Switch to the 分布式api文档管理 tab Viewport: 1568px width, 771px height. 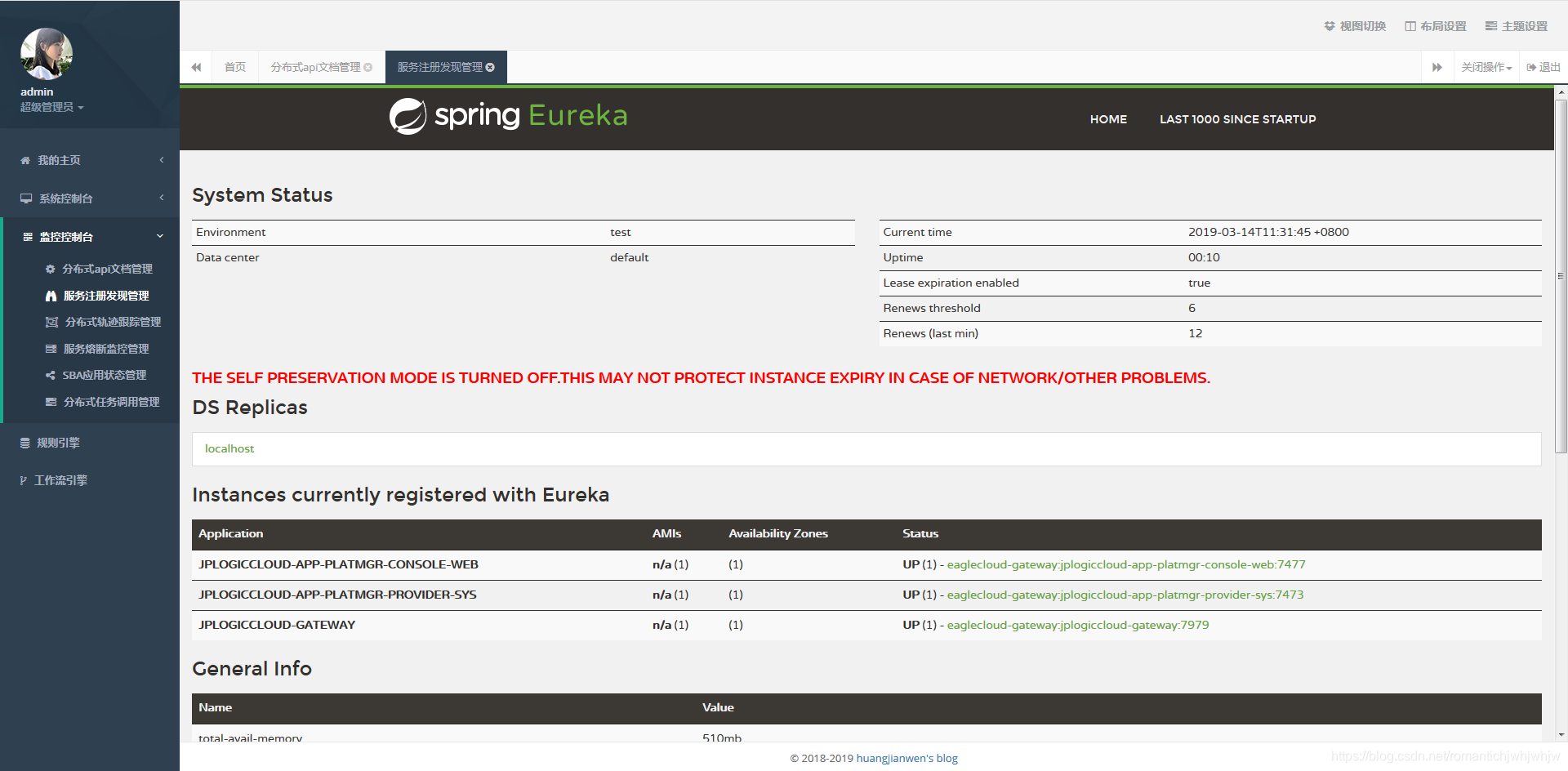coord(315,67)
